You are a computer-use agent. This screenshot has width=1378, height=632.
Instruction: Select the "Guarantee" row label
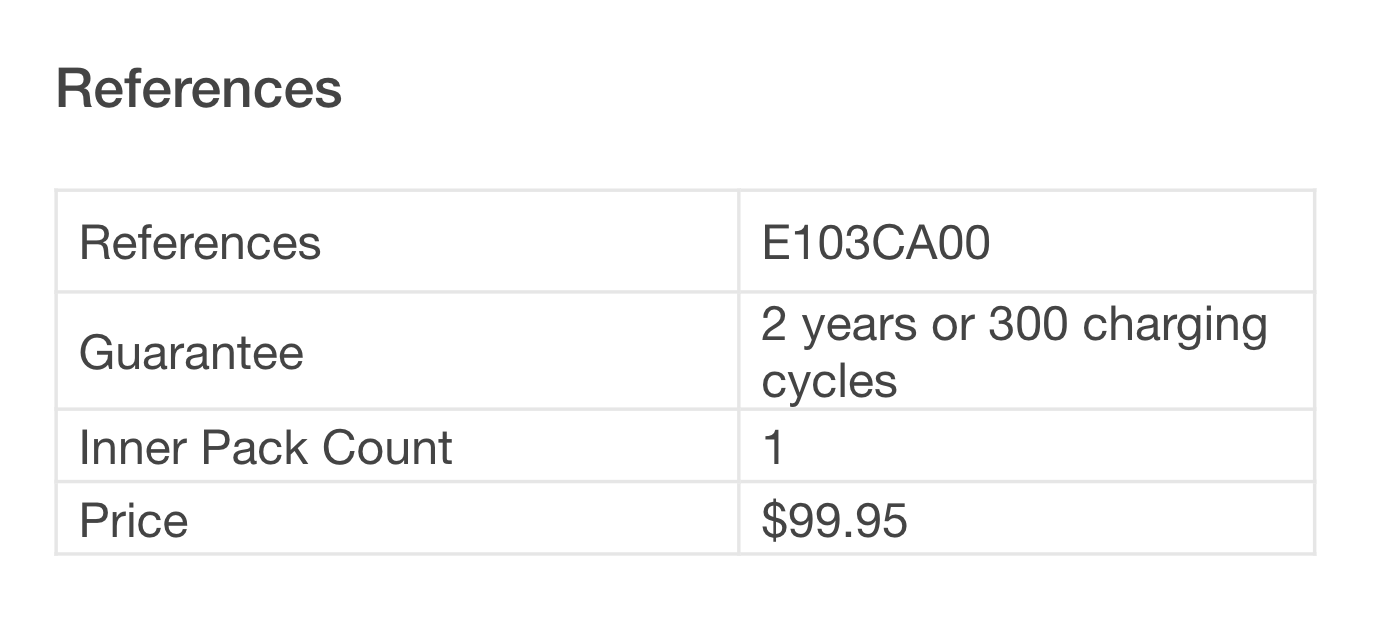click(x=191, y=353)
